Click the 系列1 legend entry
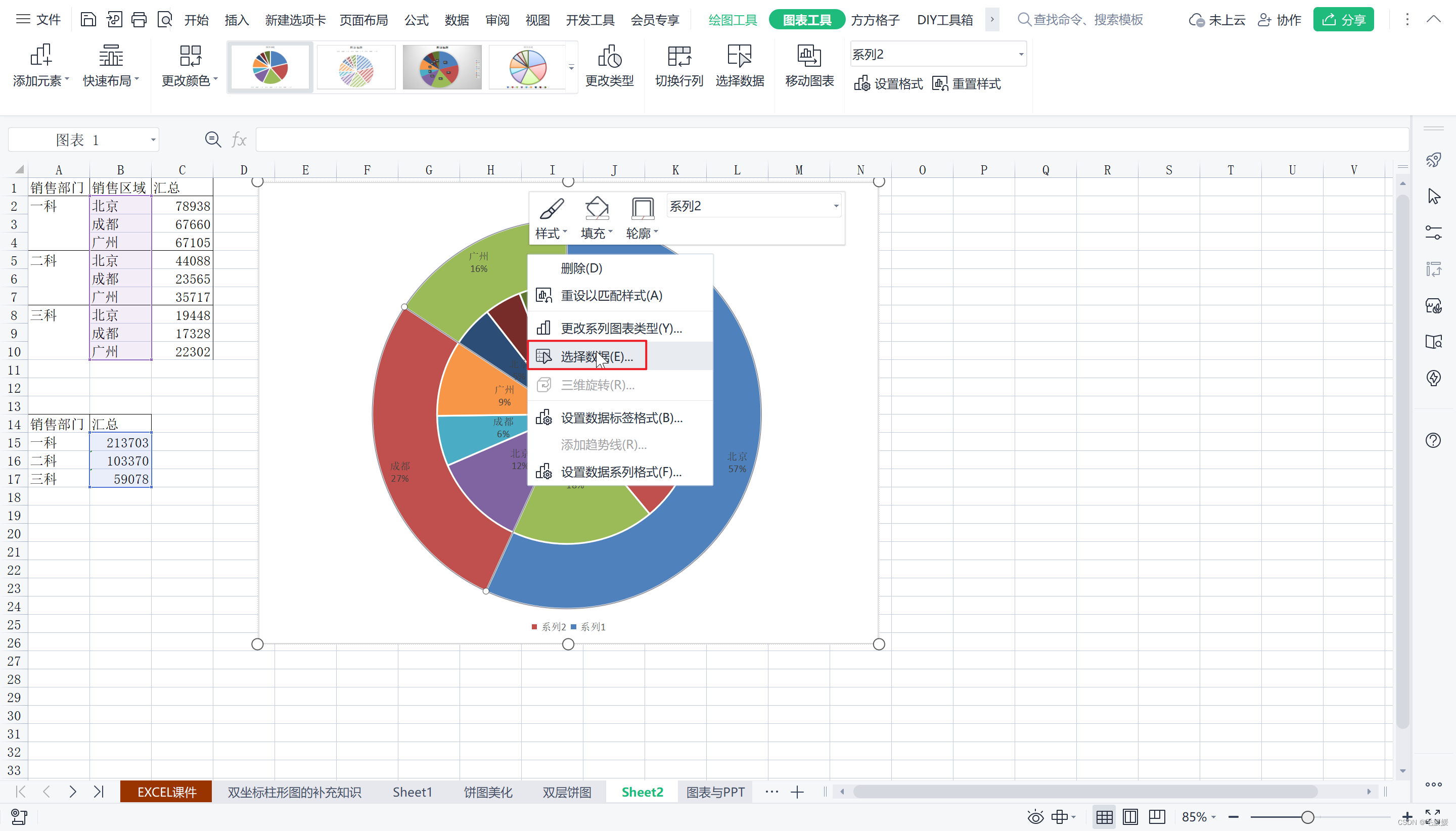This screenshot has height=831, width=1456. coord(588,627)
